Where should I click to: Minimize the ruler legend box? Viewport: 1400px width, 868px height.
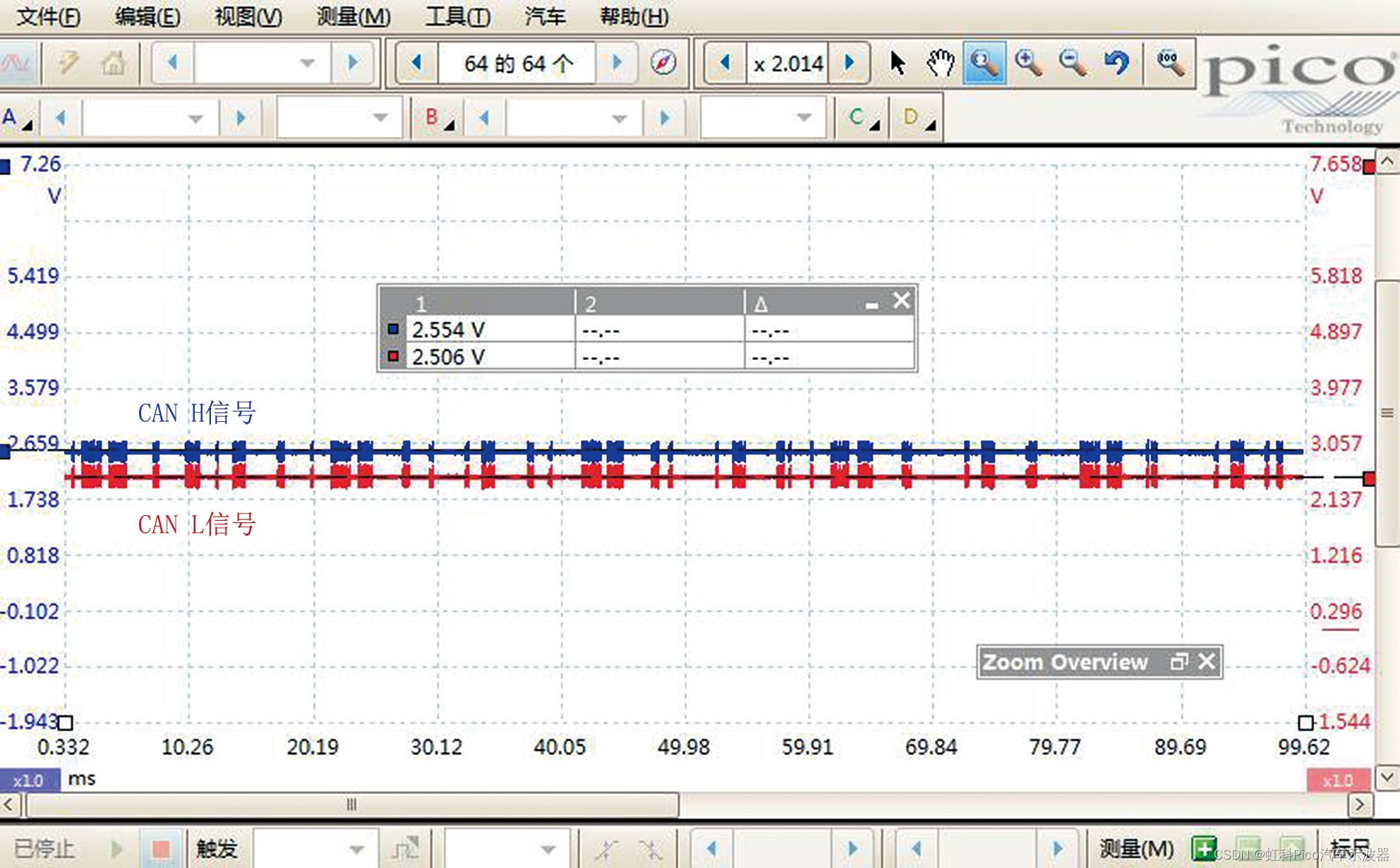click(x=872, y=305)
